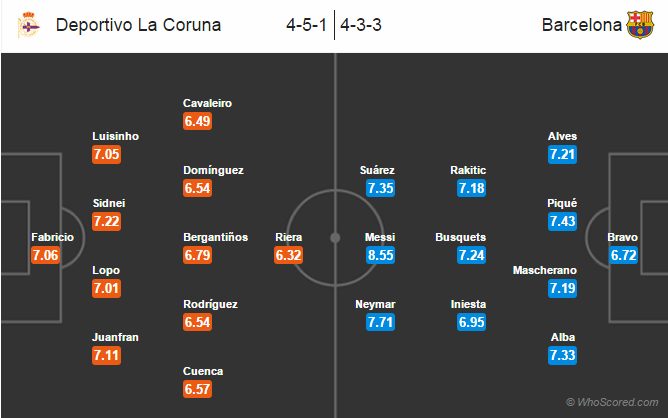This screenshot has height=418, width=668.
Task: Click Bravo's 6.72 goalkeeper rating
Action: click(x=621, y=255)
